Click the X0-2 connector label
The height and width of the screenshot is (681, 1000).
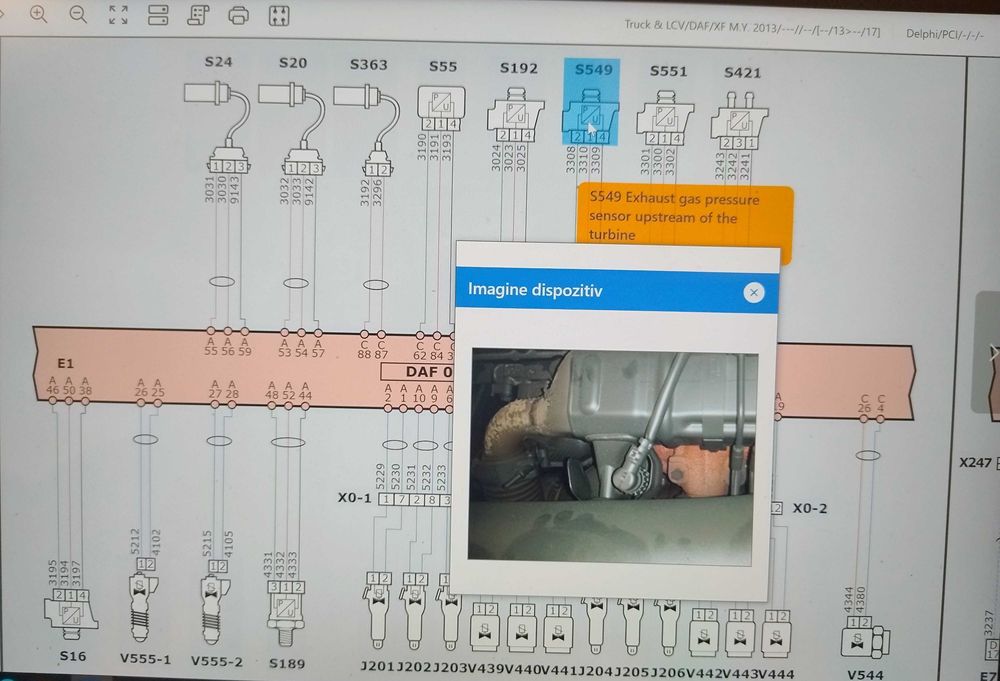809,508
